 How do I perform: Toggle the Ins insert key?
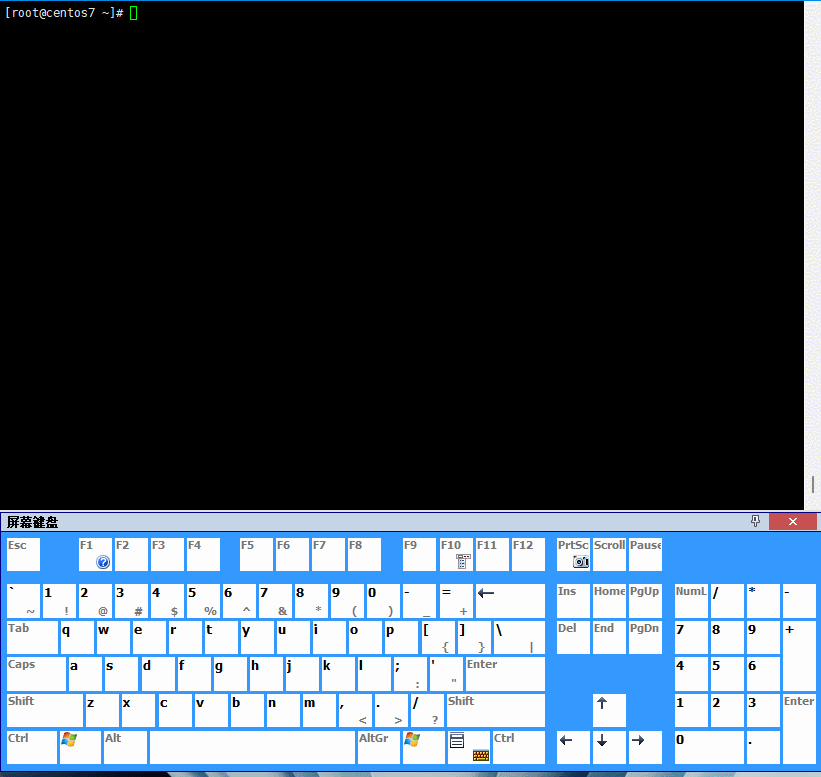(x=573, y=601)
